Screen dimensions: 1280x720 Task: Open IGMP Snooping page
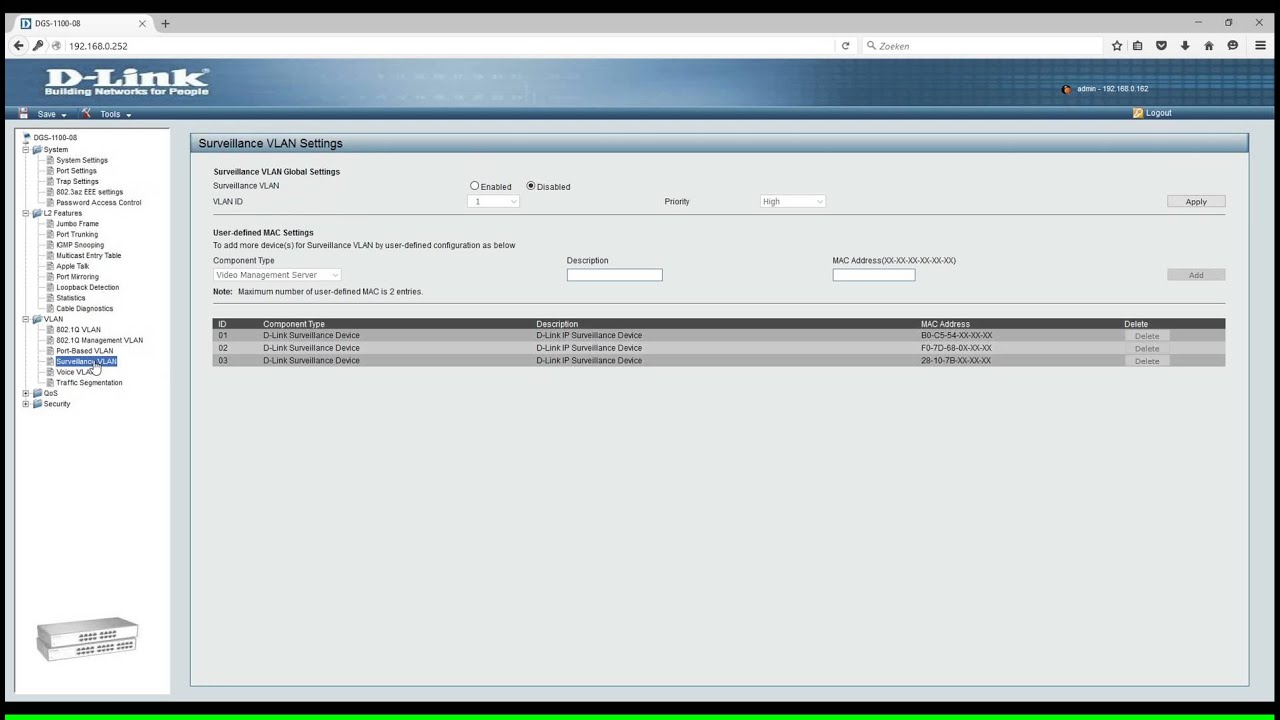(80, 245)
